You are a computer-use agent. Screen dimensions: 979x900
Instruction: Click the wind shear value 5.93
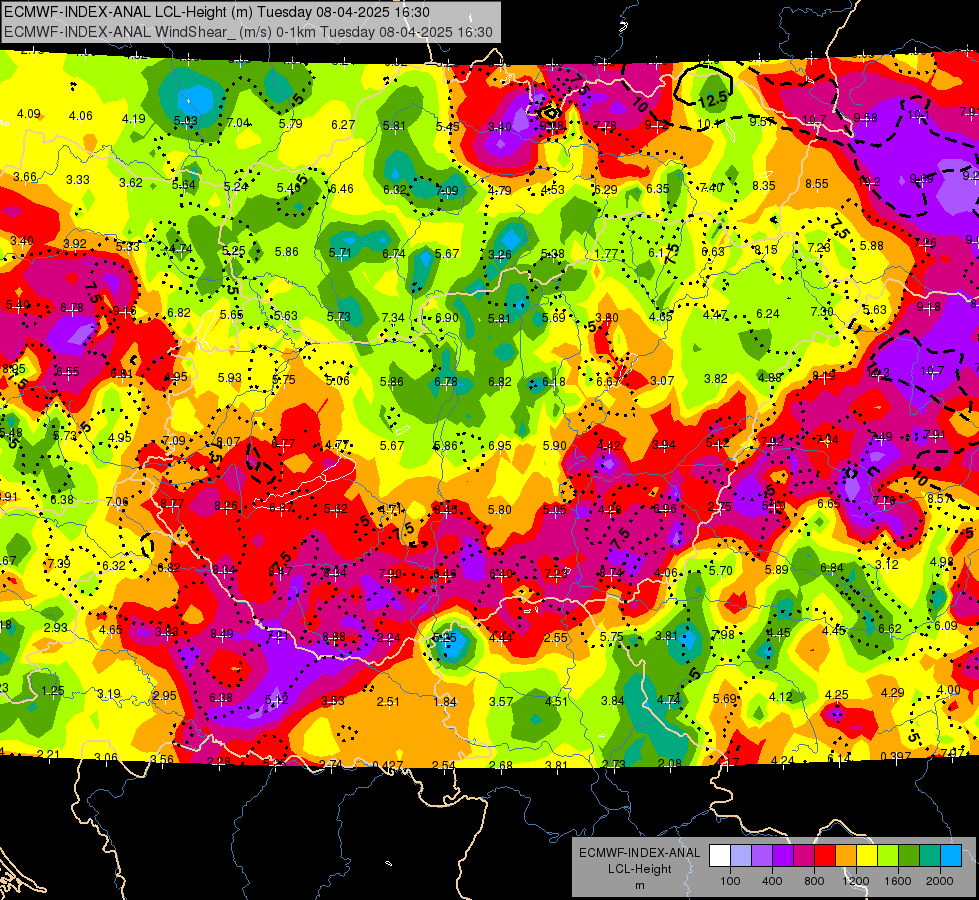(229, 378)
